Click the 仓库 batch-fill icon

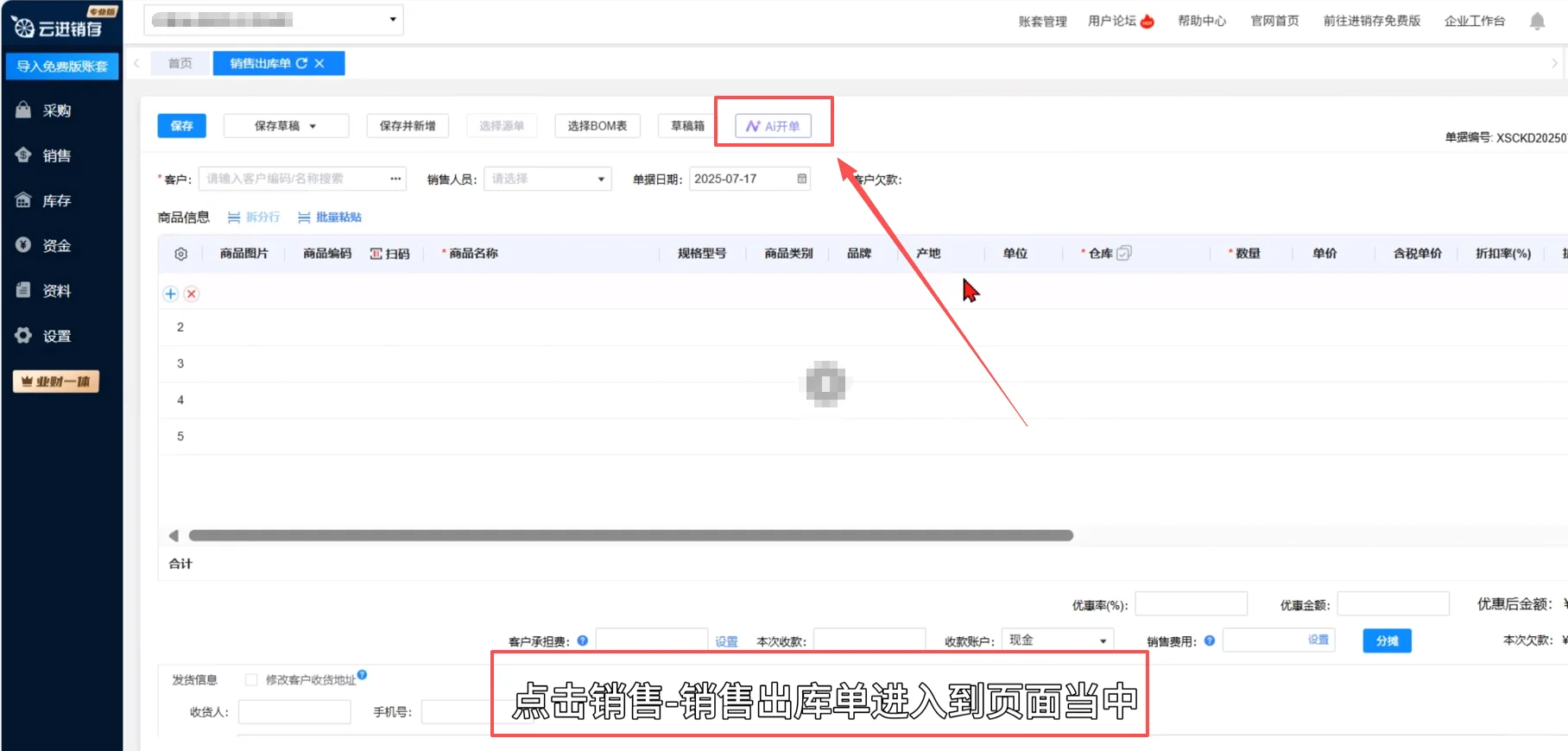click(1124, 253)
